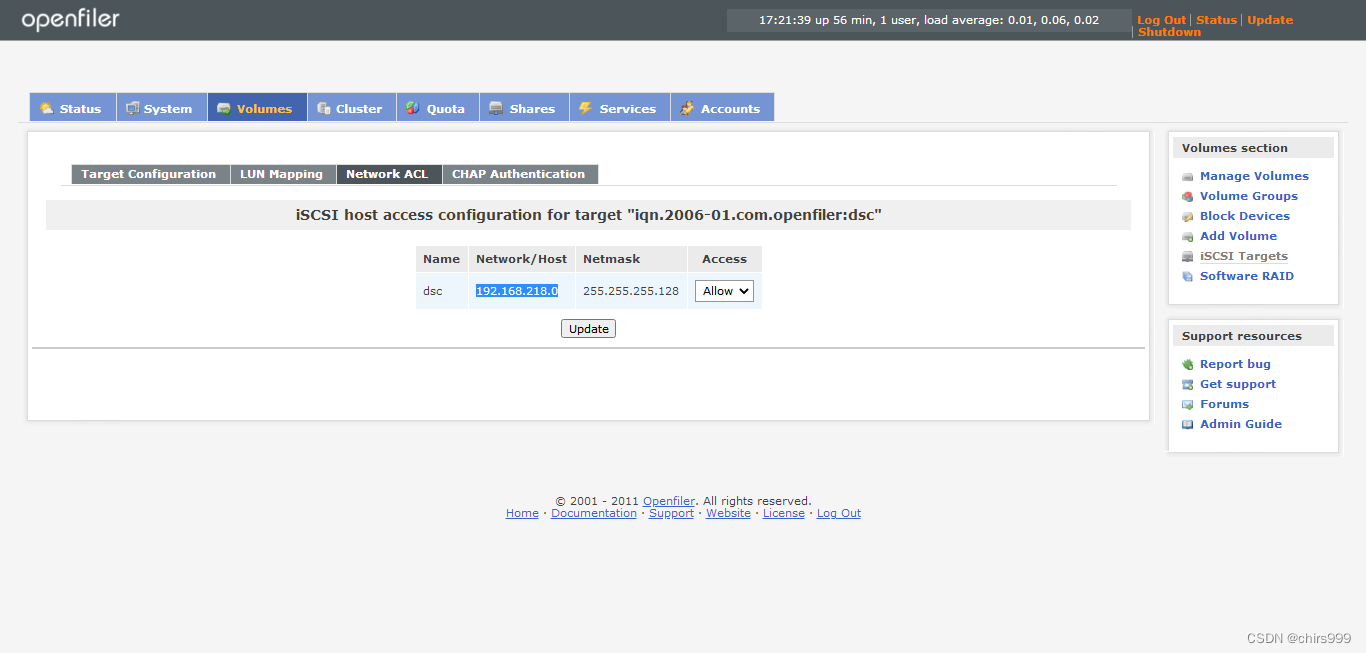
Task: Open the Cluster section
Action: click(351, 107)
